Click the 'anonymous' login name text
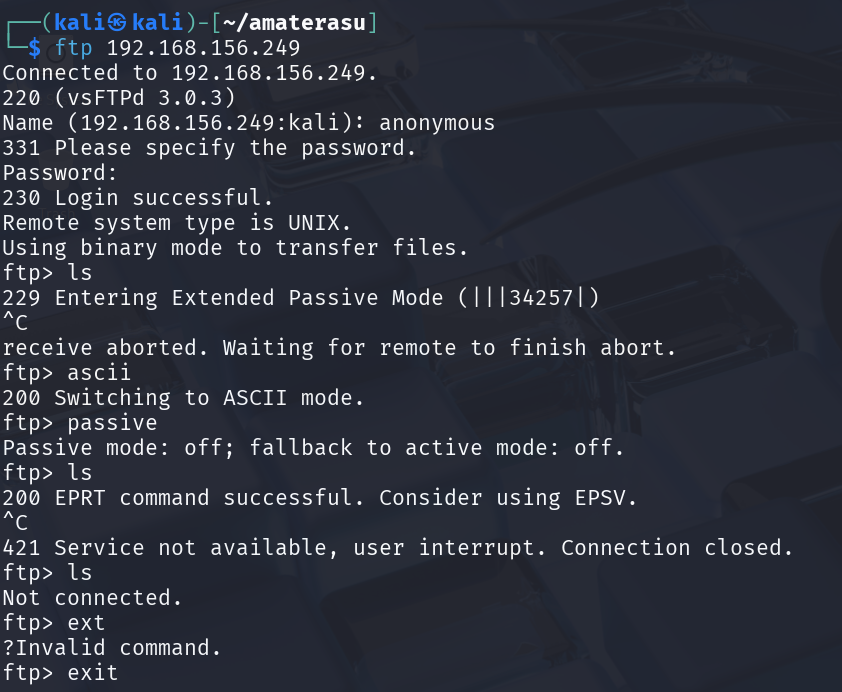842x692 pixels. 437,123
